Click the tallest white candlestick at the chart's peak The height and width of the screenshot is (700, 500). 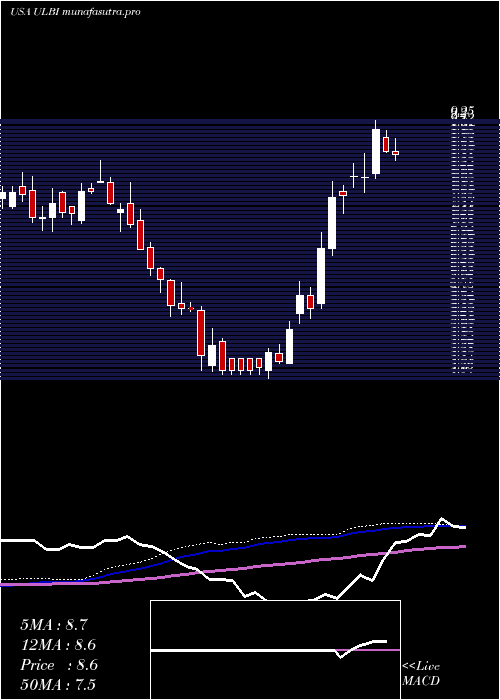point(376,150)
